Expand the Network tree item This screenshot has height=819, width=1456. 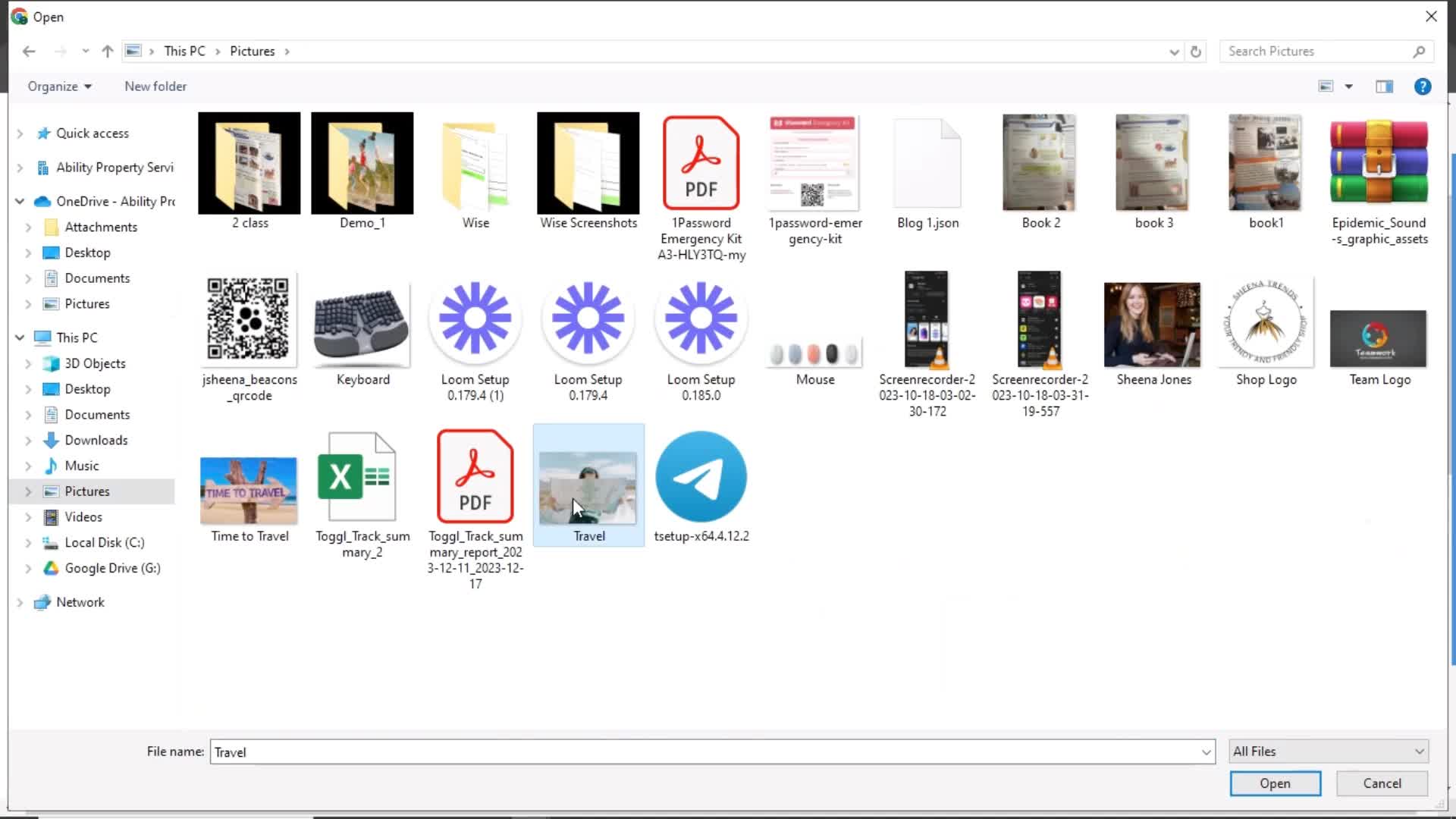(20, 602)
